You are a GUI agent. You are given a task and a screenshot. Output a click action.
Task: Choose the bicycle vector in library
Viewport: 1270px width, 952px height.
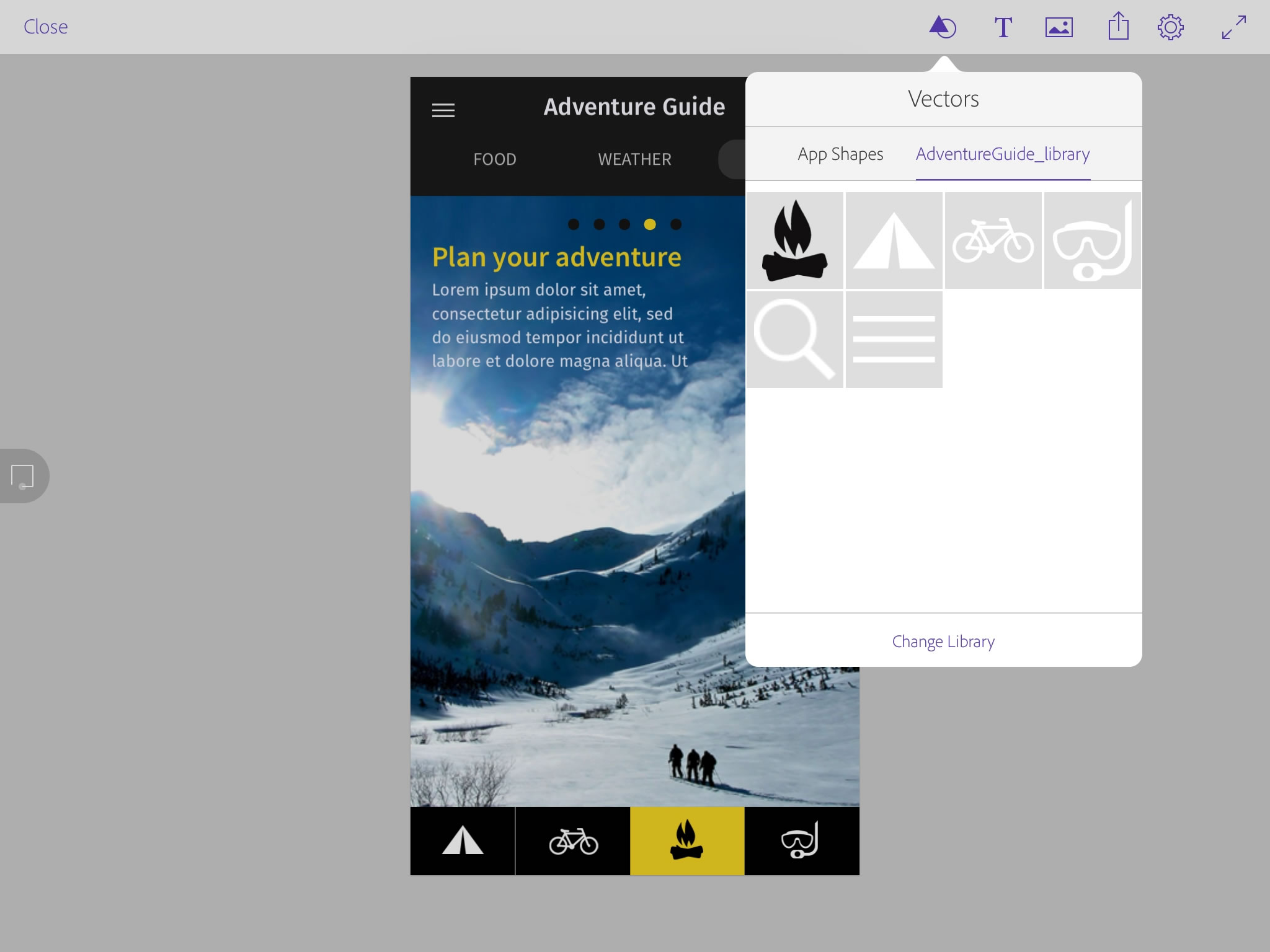tap(993, 240)
